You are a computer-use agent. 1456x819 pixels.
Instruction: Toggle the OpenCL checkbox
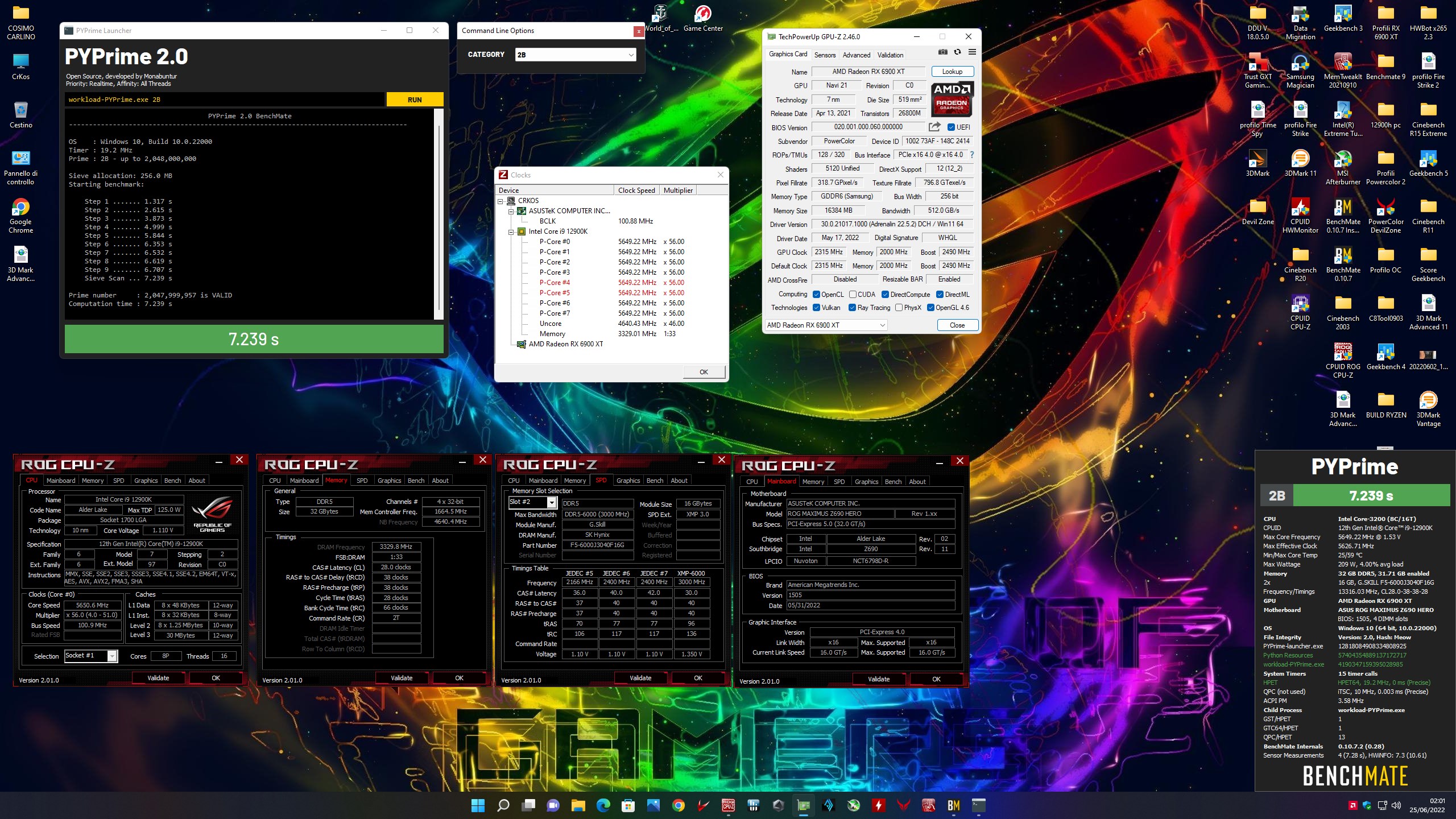[x=816, y=294]
